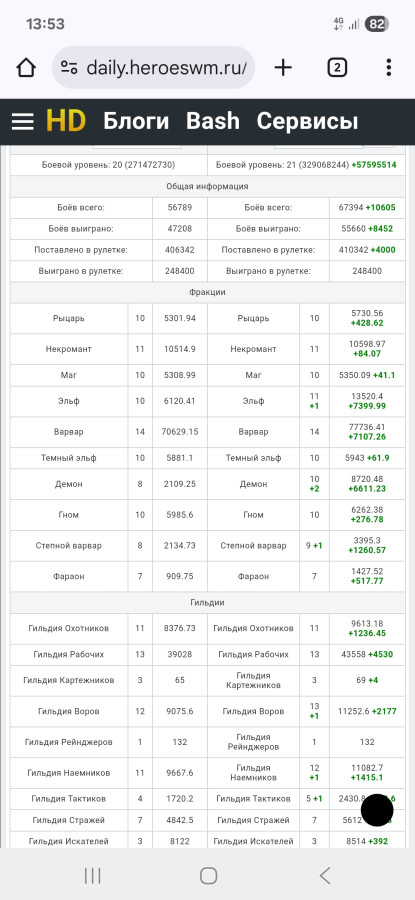The width and height of the screenshot is (415, 900).
Task: Tap the HD site logo
Action: click(x=65, y=121)
